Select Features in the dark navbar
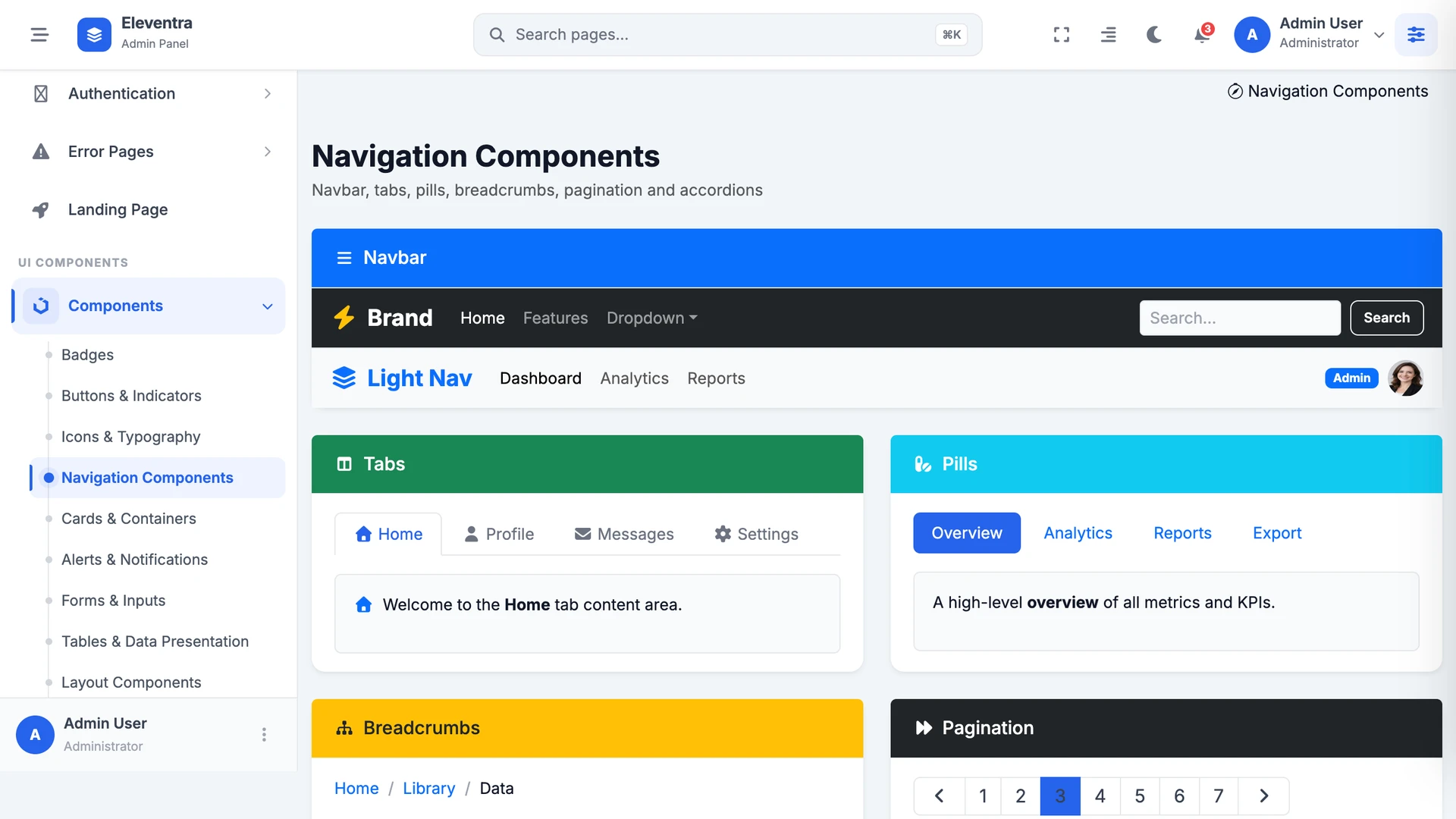Screen dimensions: 1456x819 coord(555,318)
